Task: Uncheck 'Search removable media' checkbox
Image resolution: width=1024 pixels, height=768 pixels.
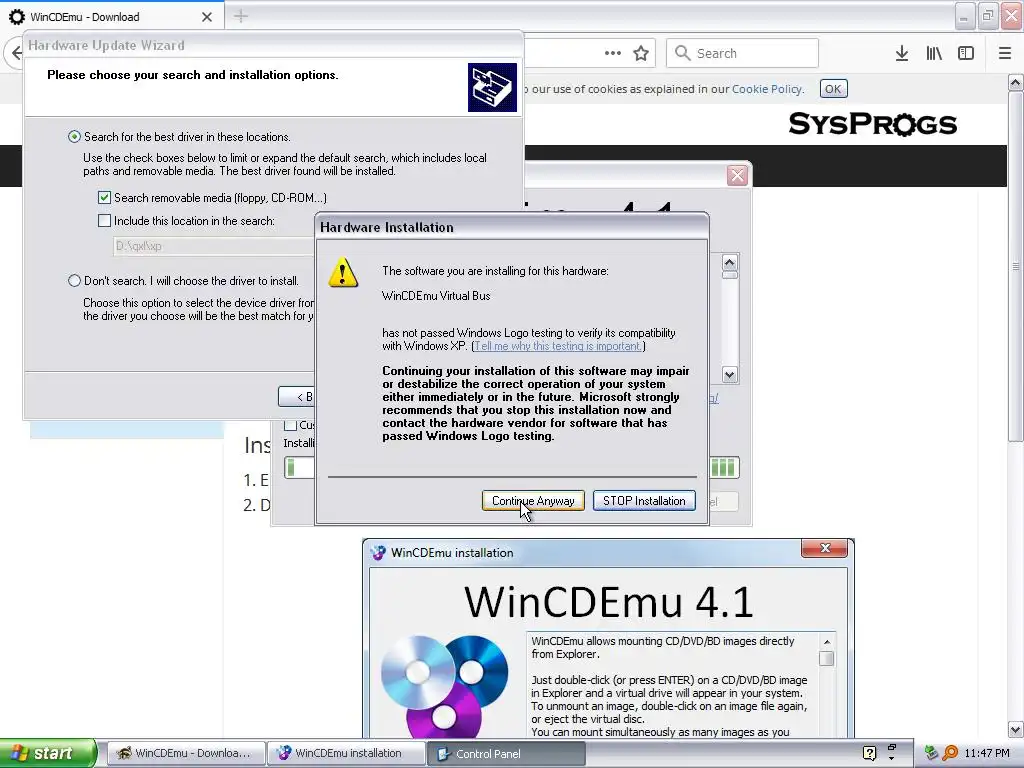Action: pos(104,197)
